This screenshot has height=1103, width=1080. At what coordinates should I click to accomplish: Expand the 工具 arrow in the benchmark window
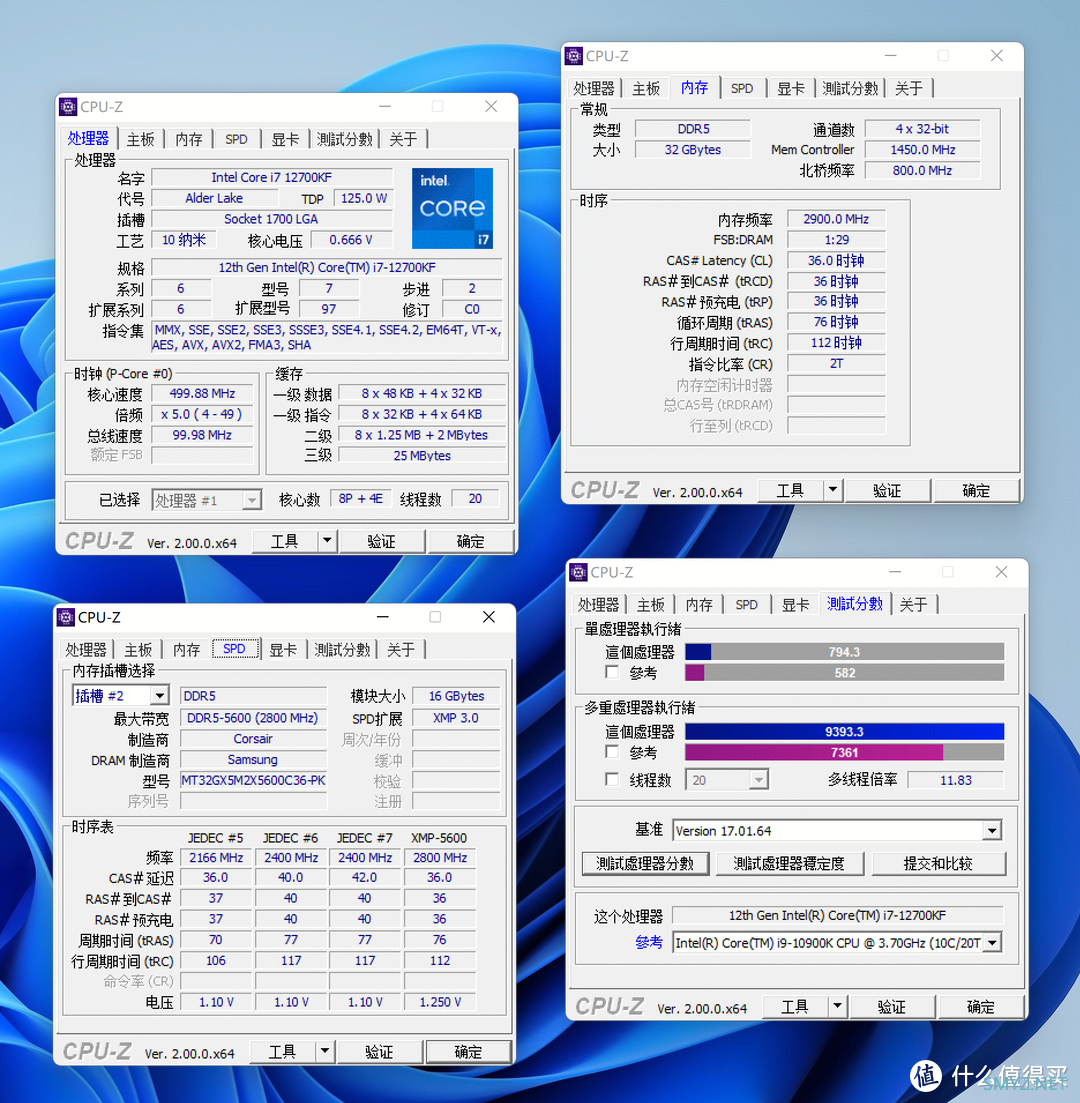pos(837,1006)
